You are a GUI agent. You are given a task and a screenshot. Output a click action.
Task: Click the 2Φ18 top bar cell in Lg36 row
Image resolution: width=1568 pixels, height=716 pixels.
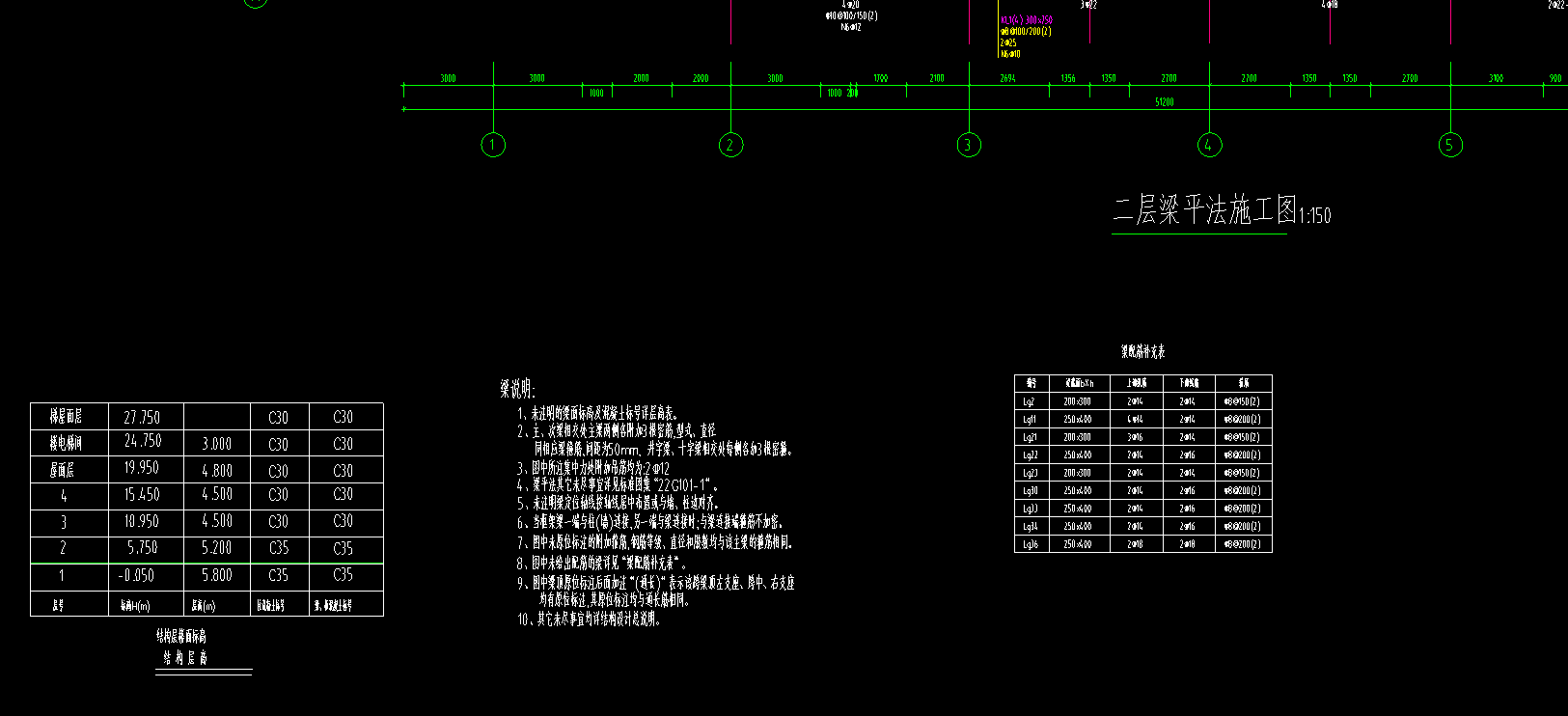[1135, 544]
